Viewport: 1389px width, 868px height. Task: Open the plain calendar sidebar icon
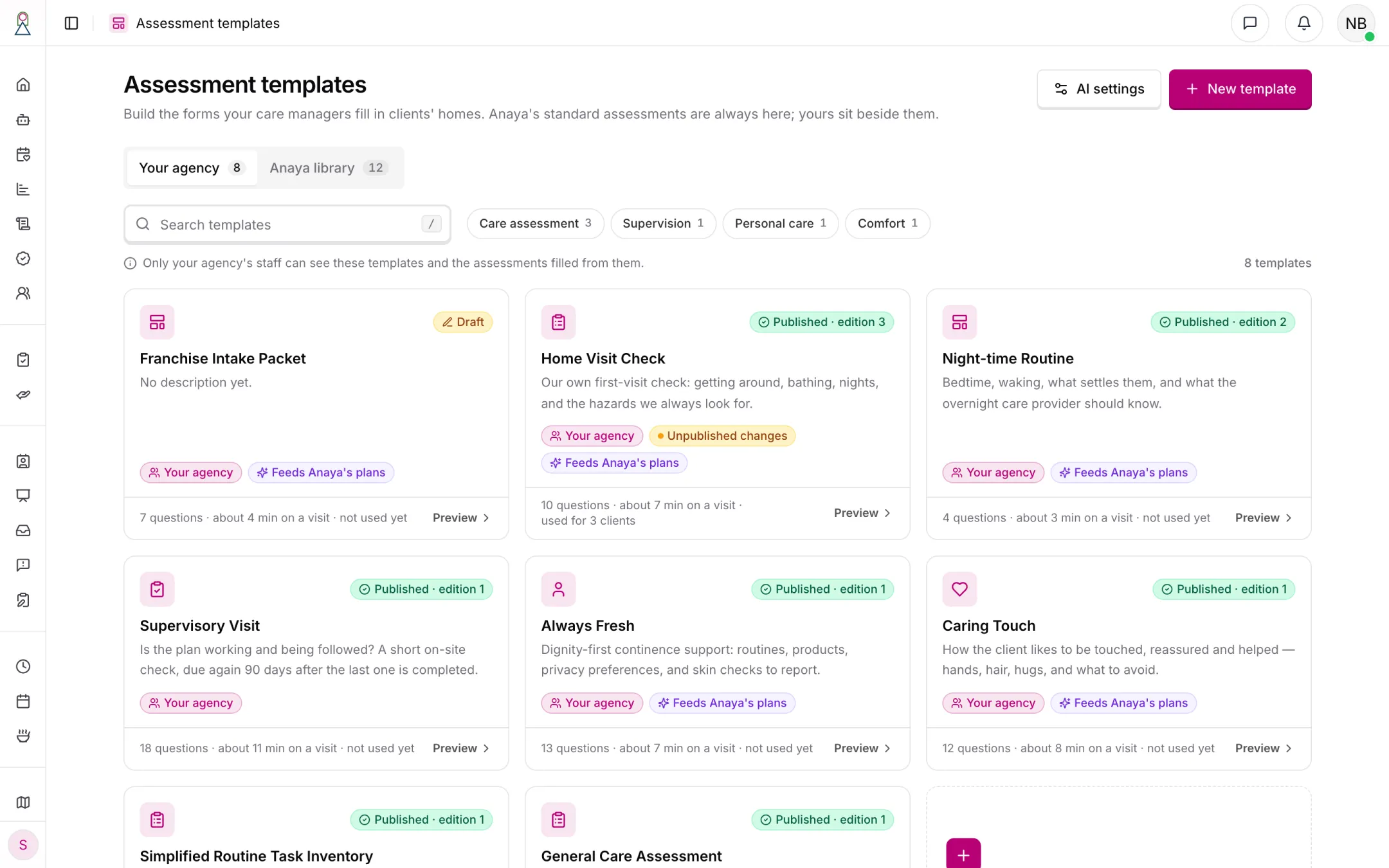coord(23,701)
